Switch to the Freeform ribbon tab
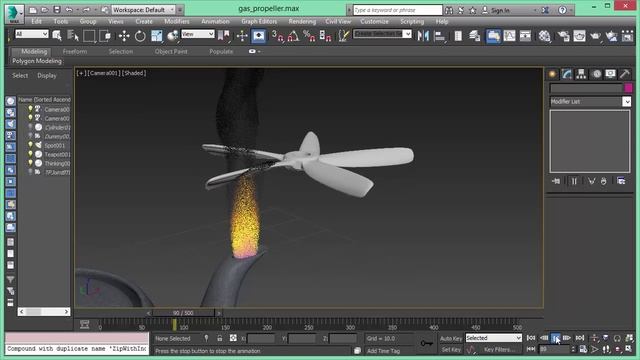Viewport: 640px width, 360px height. pos(75,51)
